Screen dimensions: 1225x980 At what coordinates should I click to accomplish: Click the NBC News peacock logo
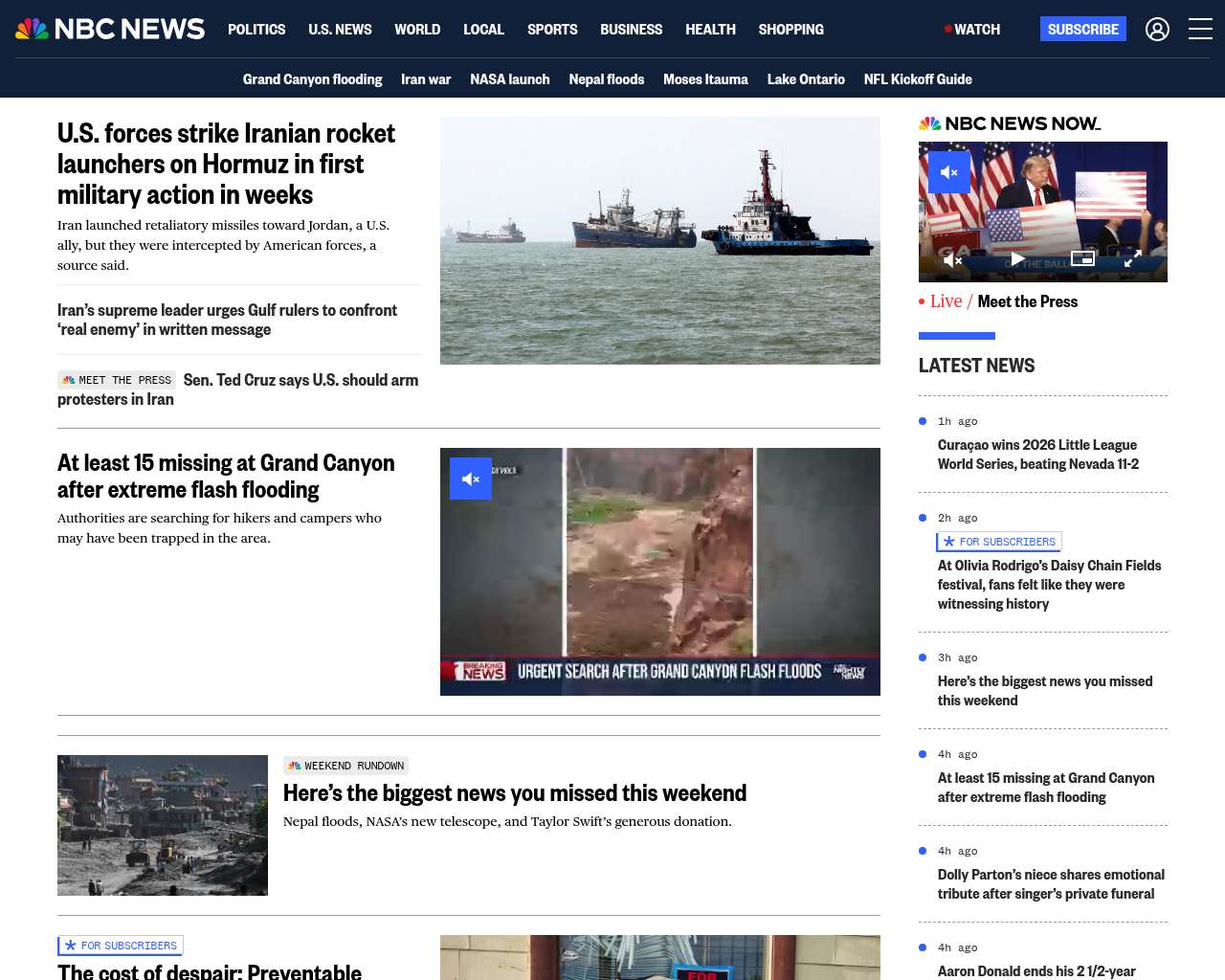click(x=110, y=29)
